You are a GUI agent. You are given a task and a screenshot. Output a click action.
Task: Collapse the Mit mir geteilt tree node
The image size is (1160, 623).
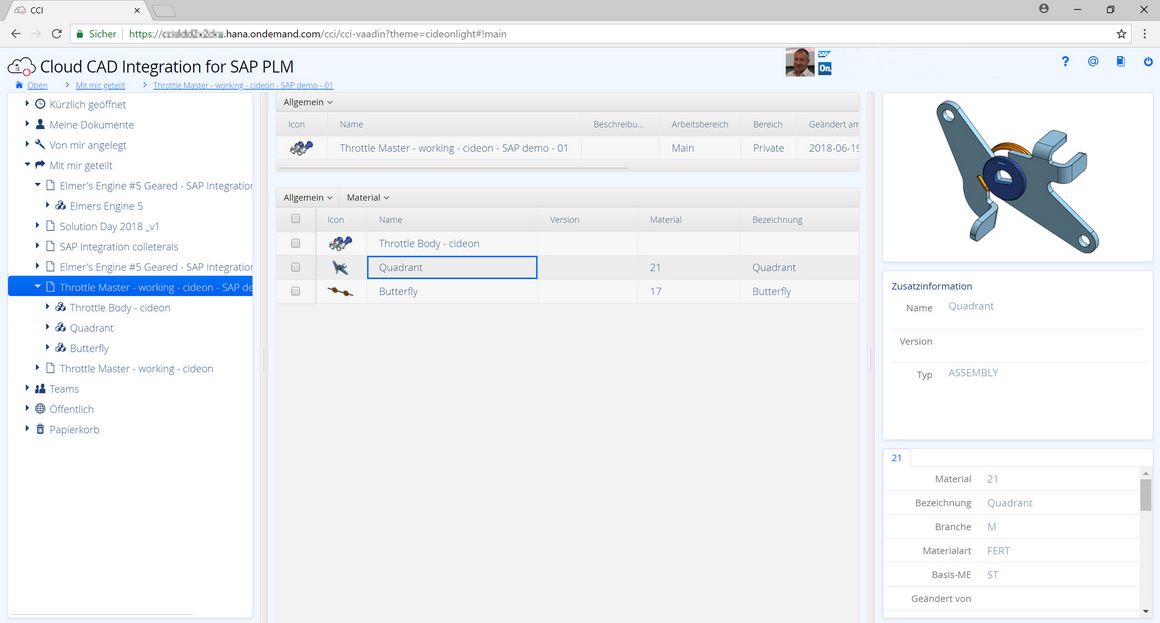click(x=27, y=164)
